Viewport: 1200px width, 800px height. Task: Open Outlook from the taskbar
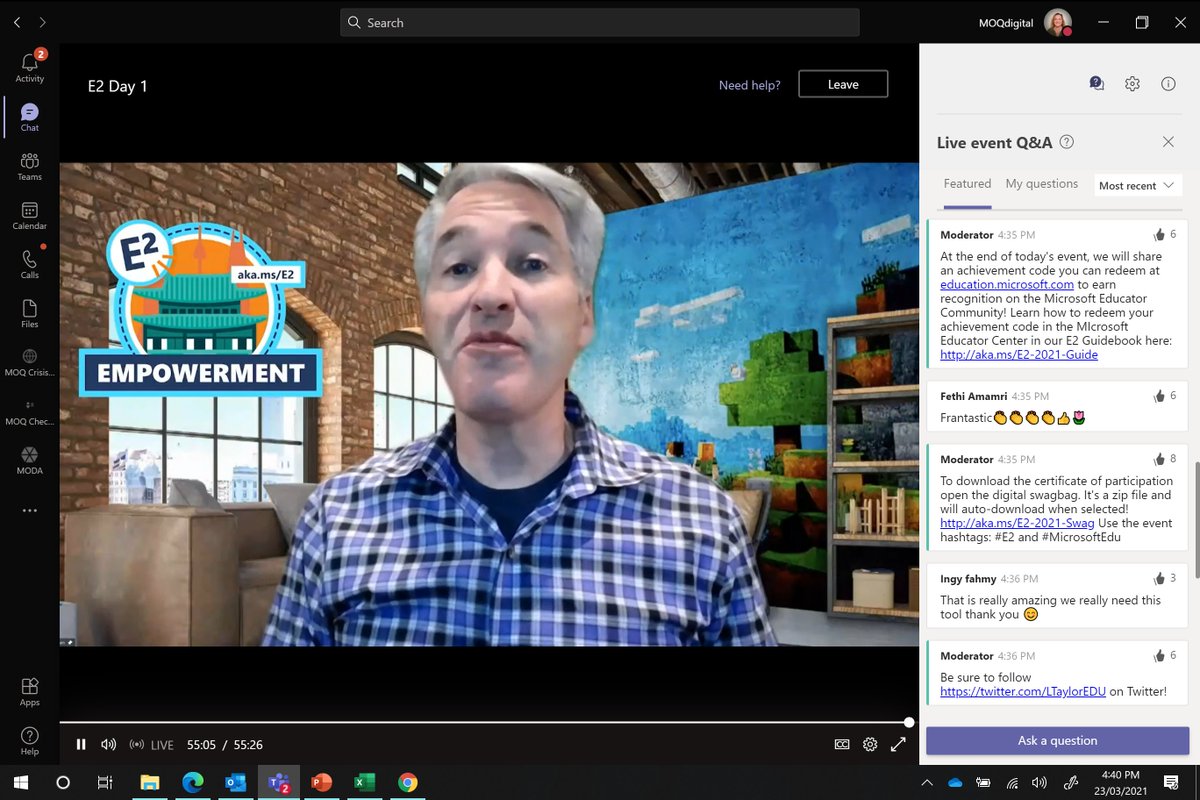pos(236,782)
